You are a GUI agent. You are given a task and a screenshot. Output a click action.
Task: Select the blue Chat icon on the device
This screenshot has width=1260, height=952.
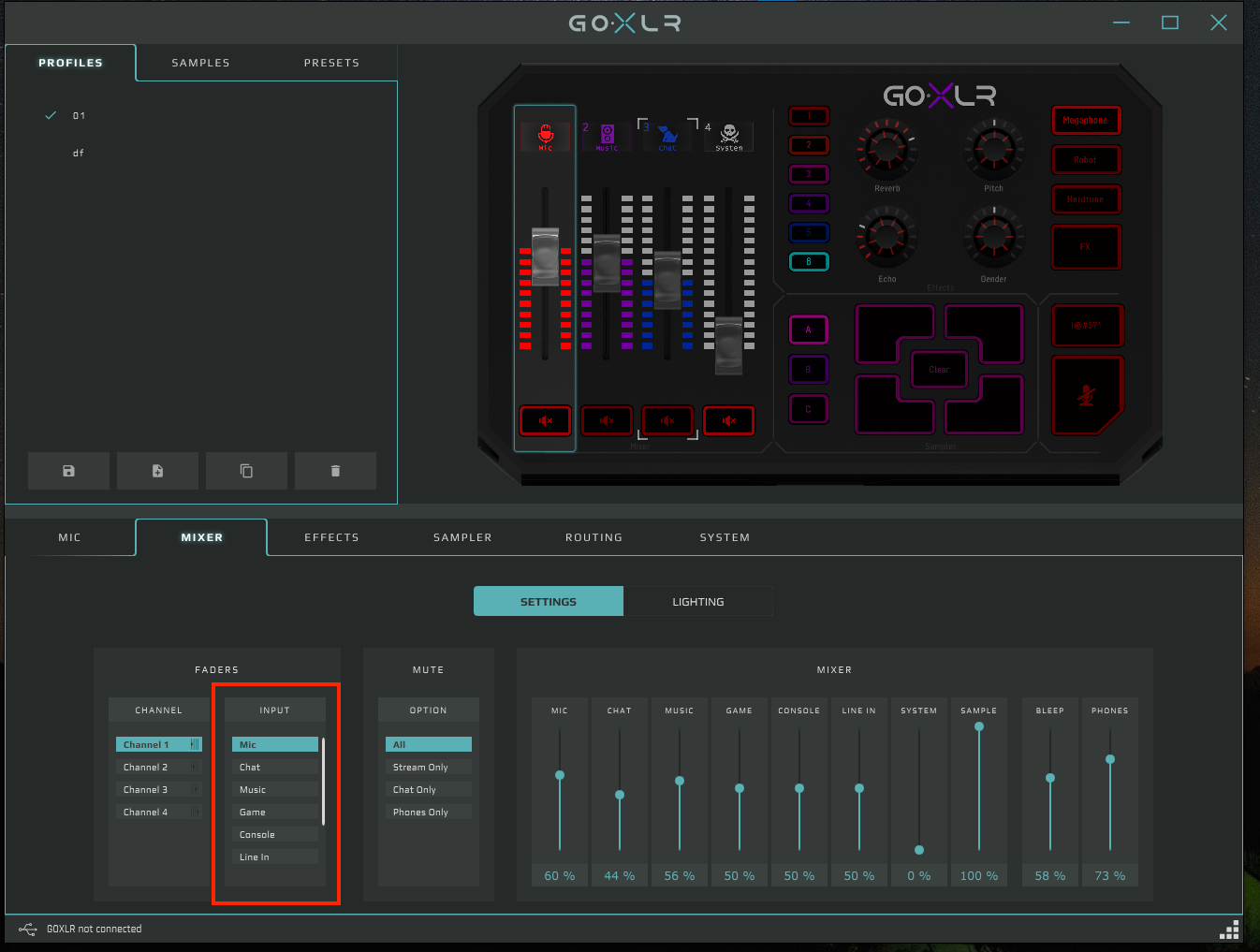point(667,137)
